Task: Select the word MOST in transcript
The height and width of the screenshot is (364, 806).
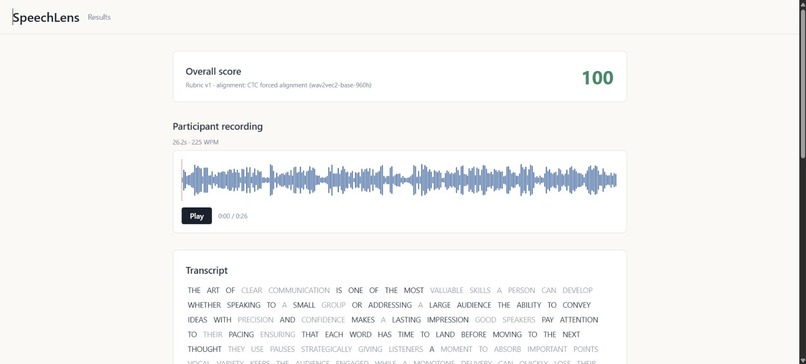Action: pyautogui.click(x=414, y=290)
